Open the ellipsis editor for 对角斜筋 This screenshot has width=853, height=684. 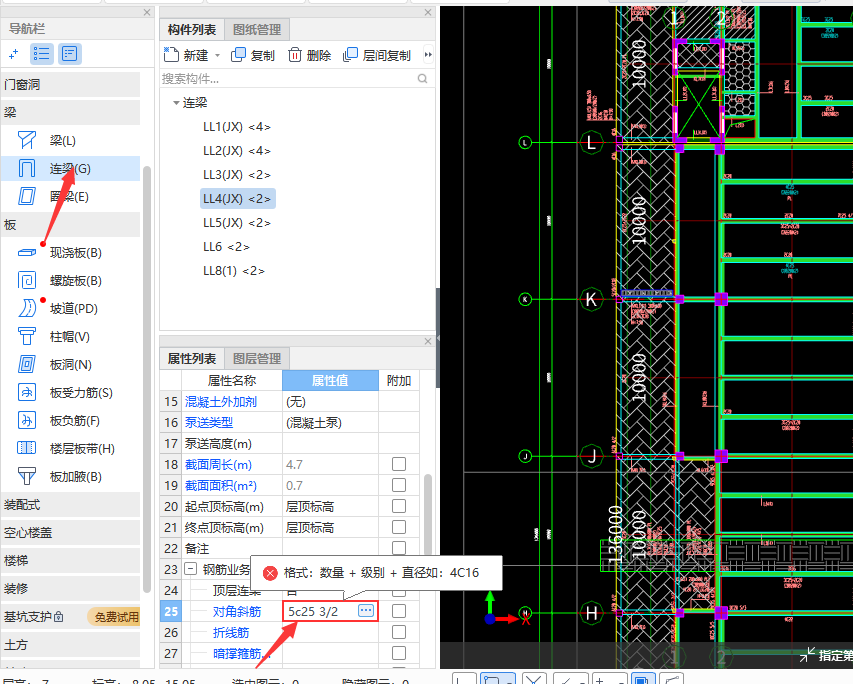pos(366,611)
